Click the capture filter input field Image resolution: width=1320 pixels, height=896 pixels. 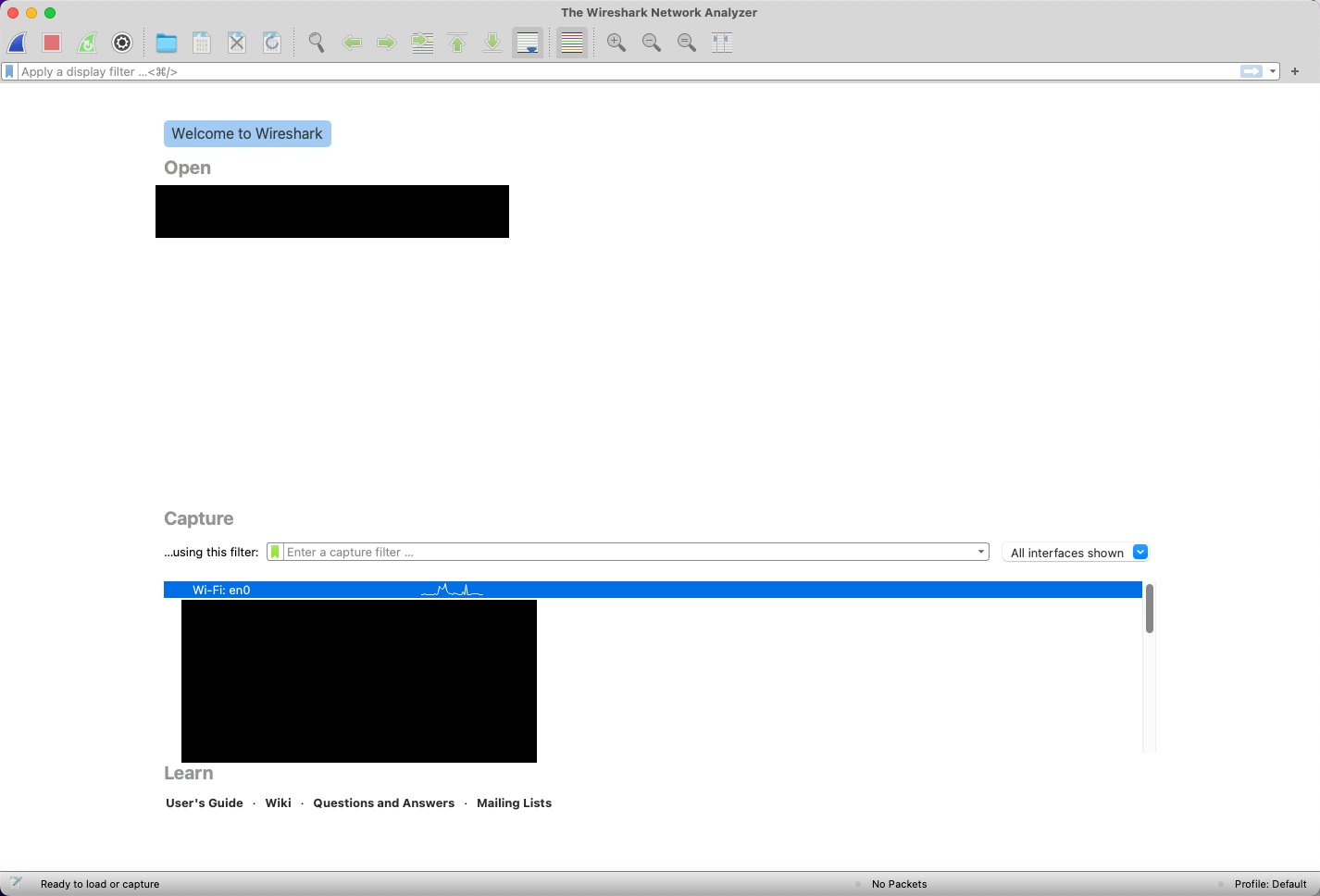tap(629, 552)
